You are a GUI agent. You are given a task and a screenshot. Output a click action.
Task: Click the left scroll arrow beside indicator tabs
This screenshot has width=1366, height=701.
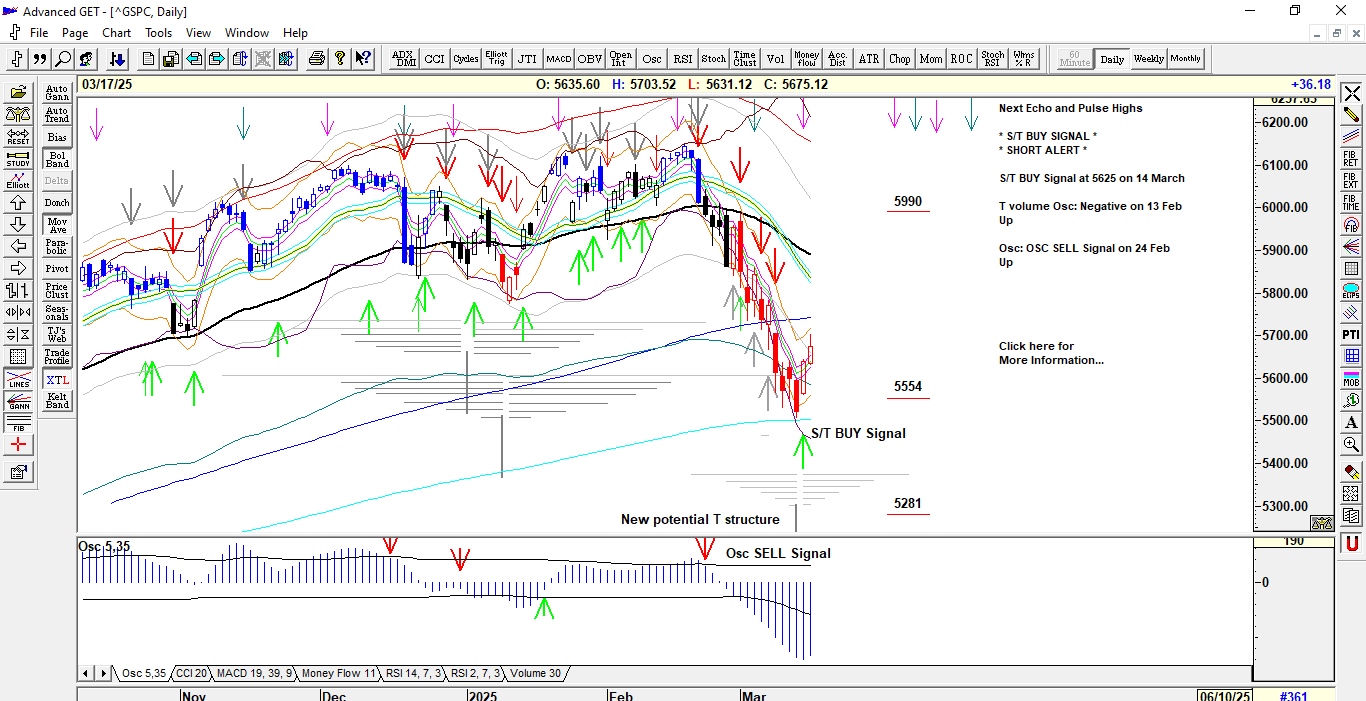[x=87, y=673]
